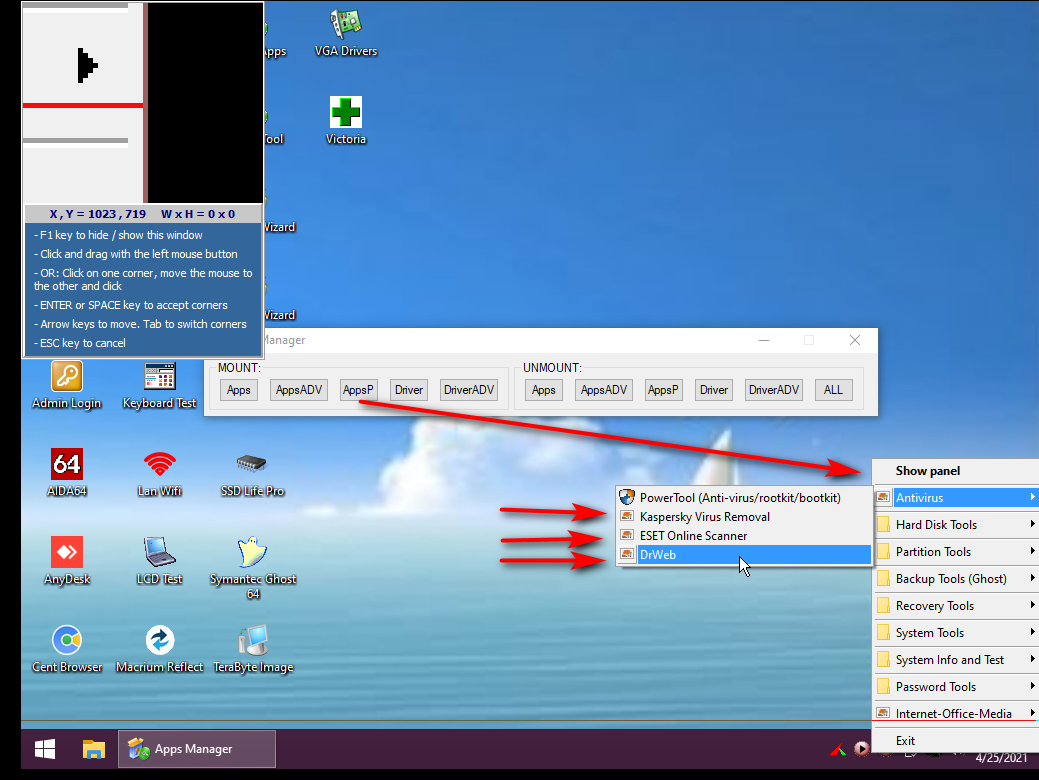Click the AppsP button under MOUNT
This screenshot has height=780, width=1039.
pos(358,390)
